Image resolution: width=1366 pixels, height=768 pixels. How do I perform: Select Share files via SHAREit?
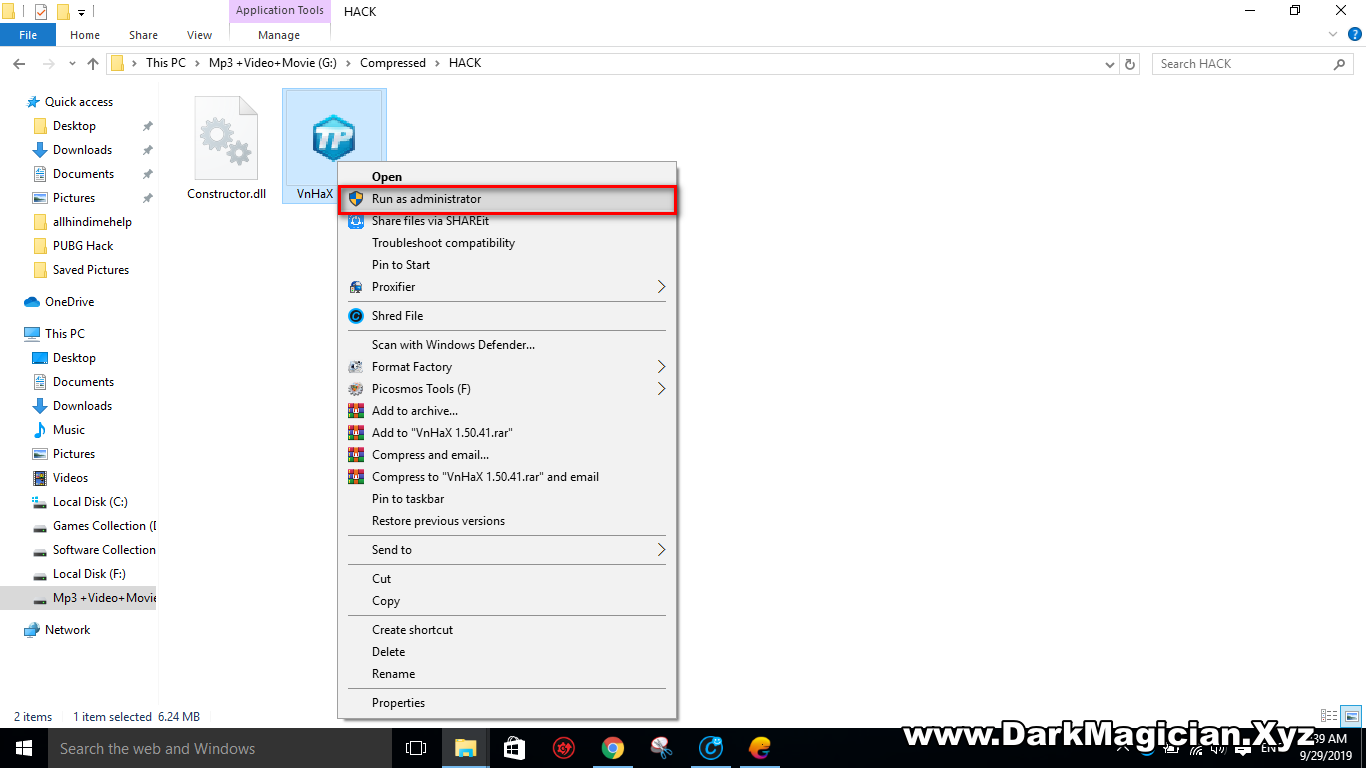coord(507,221)
